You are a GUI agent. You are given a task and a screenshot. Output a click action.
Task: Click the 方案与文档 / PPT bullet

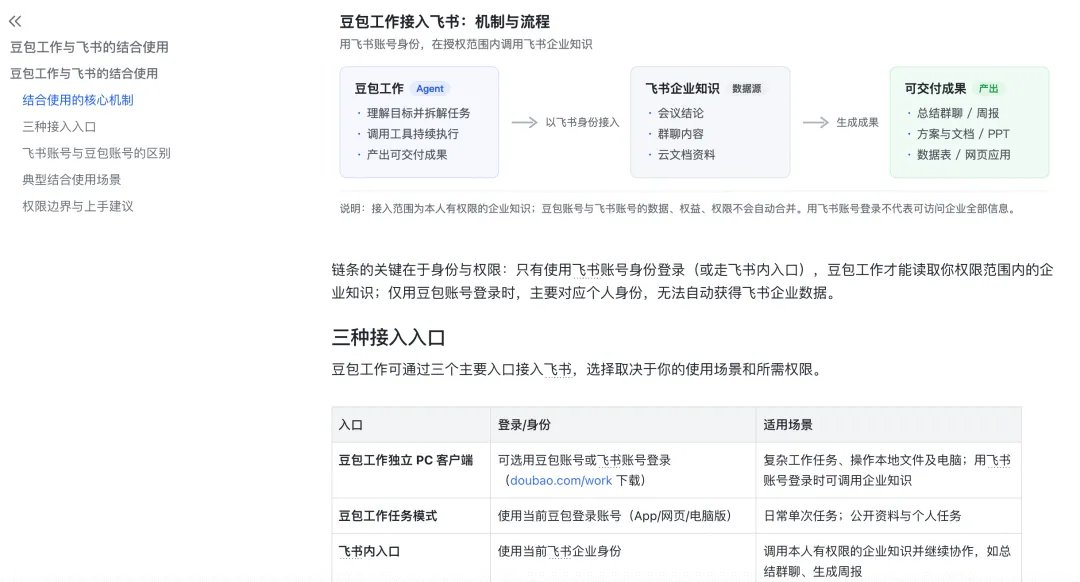(x=963, y=134)
